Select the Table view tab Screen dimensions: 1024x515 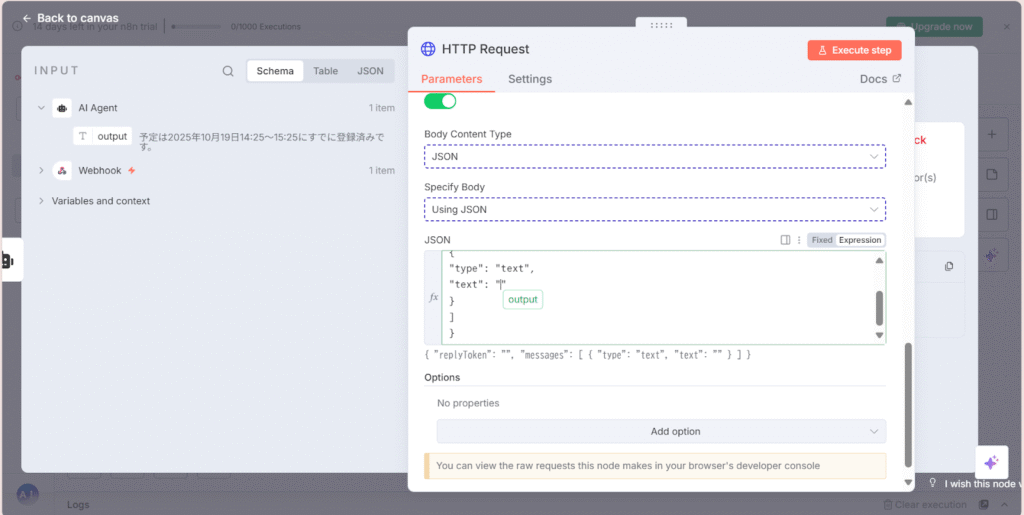pos(325,71)
